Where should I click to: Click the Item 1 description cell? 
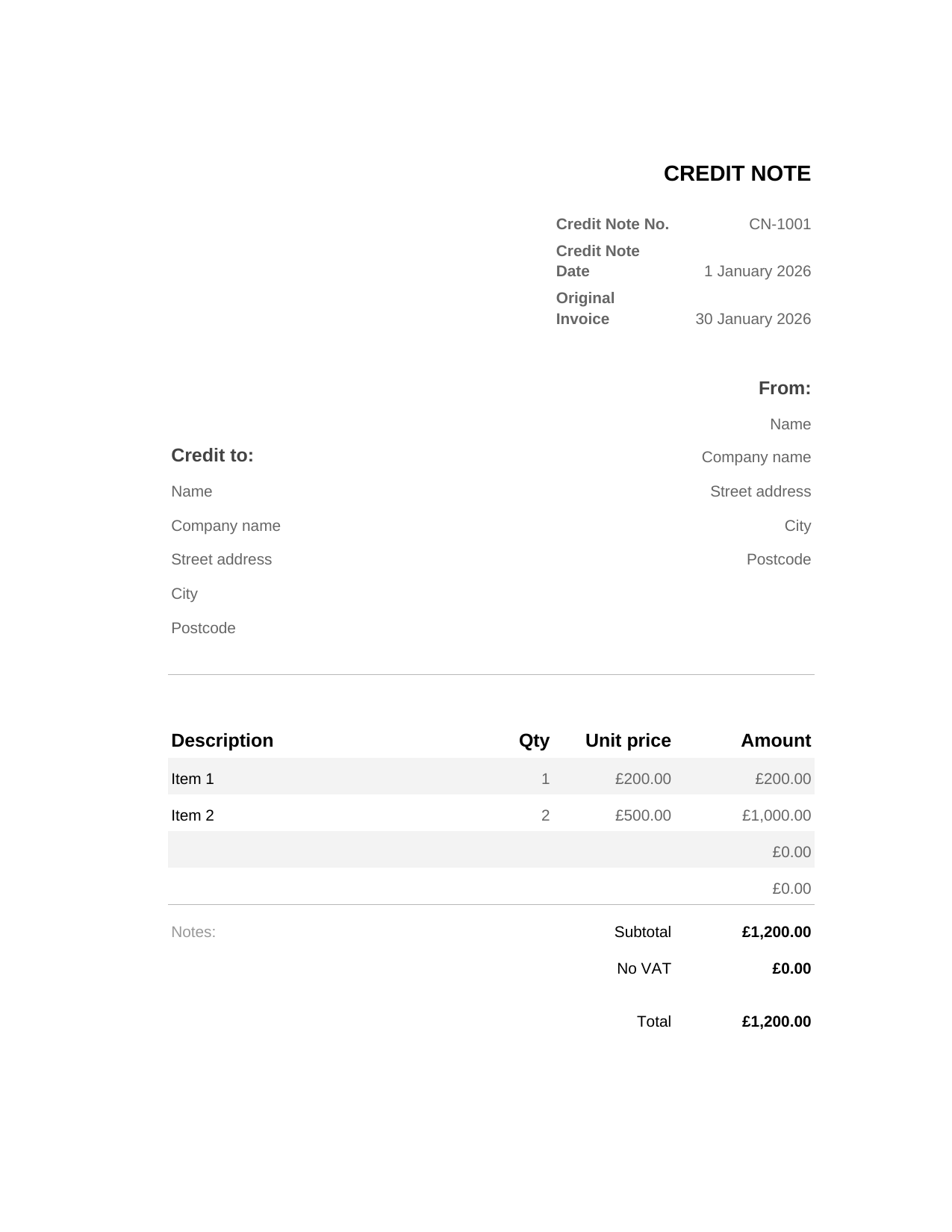(192, 779)
